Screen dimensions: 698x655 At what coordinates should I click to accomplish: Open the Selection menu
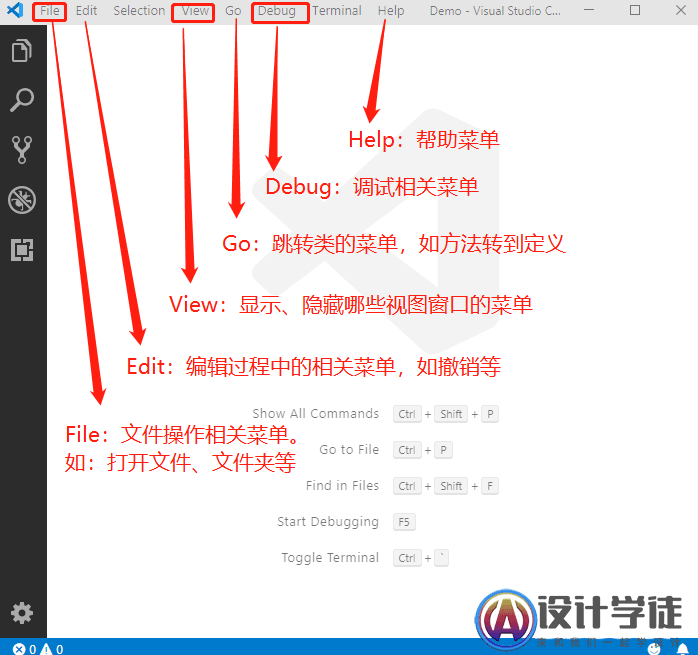tap(139, 11)
